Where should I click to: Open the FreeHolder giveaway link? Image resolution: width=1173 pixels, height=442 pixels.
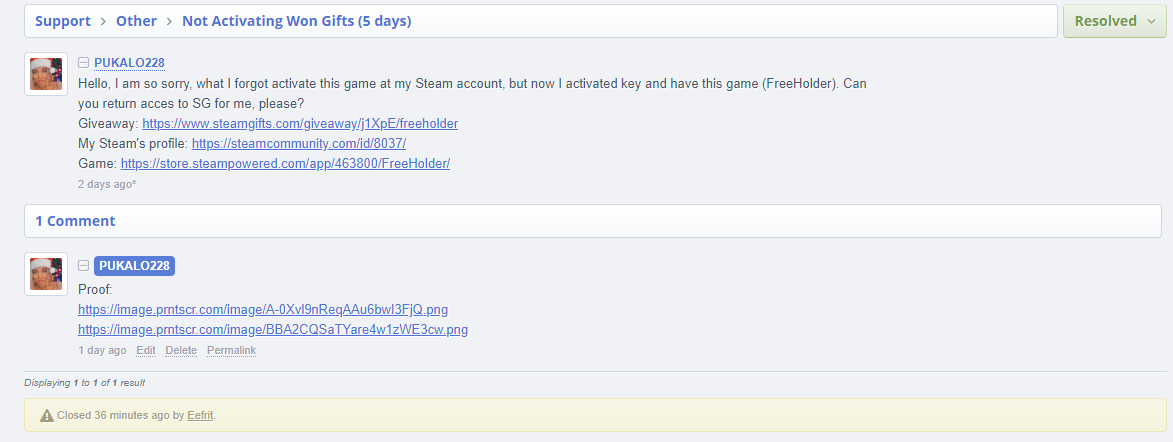tap(300, 123)
